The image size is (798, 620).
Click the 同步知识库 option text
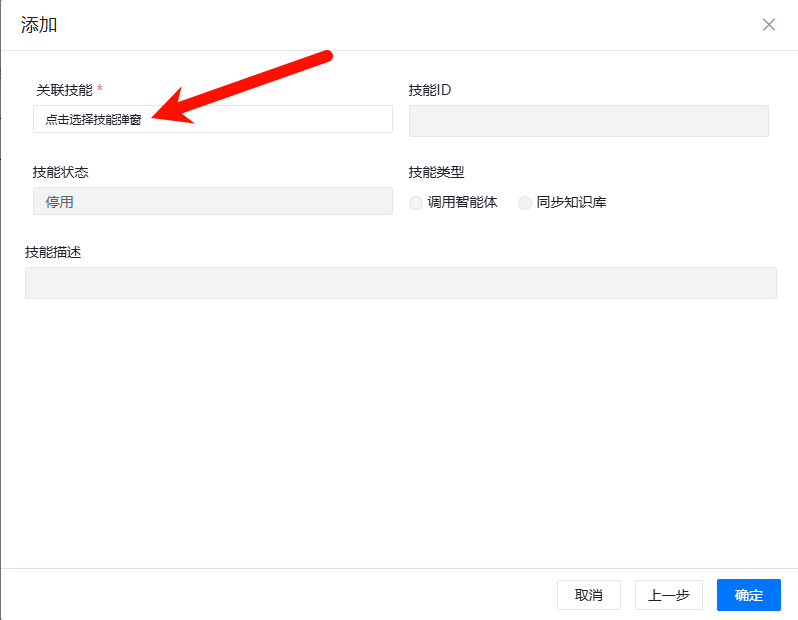[571, 202]
